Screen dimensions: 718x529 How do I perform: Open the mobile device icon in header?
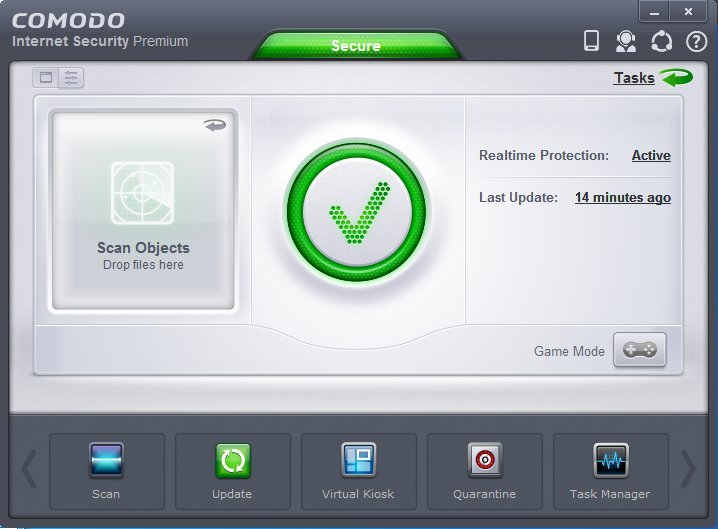(x=591, y=41)
